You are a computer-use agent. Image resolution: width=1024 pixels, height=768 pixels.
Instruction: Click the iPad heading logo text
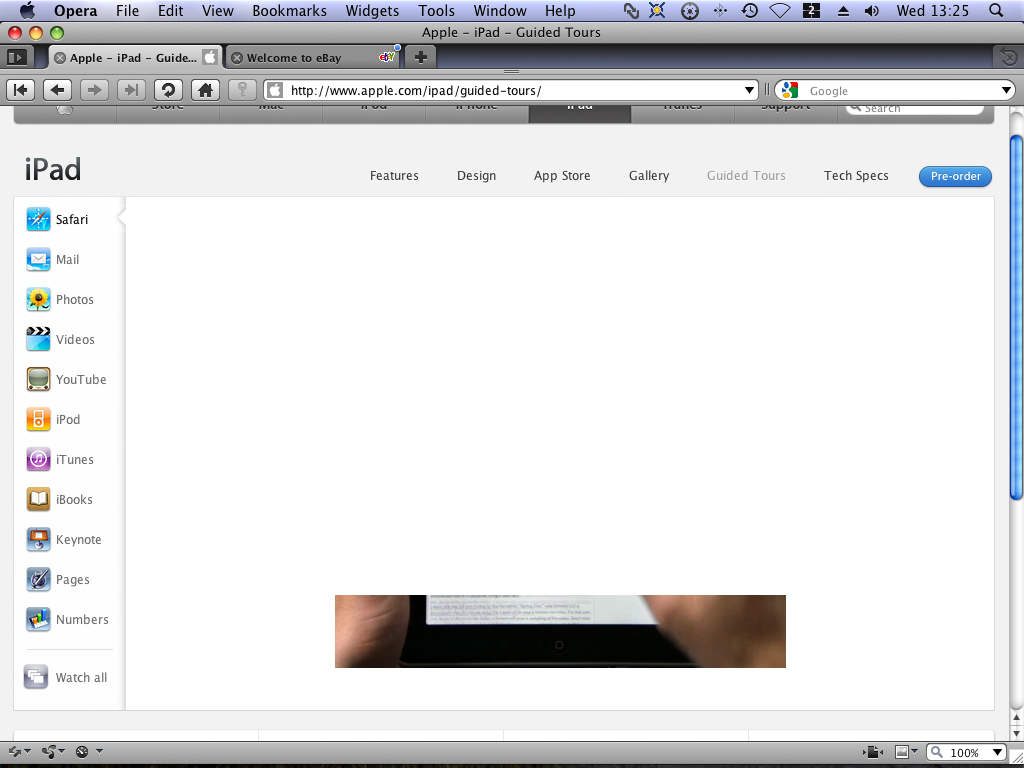click(x=53, y=170)
